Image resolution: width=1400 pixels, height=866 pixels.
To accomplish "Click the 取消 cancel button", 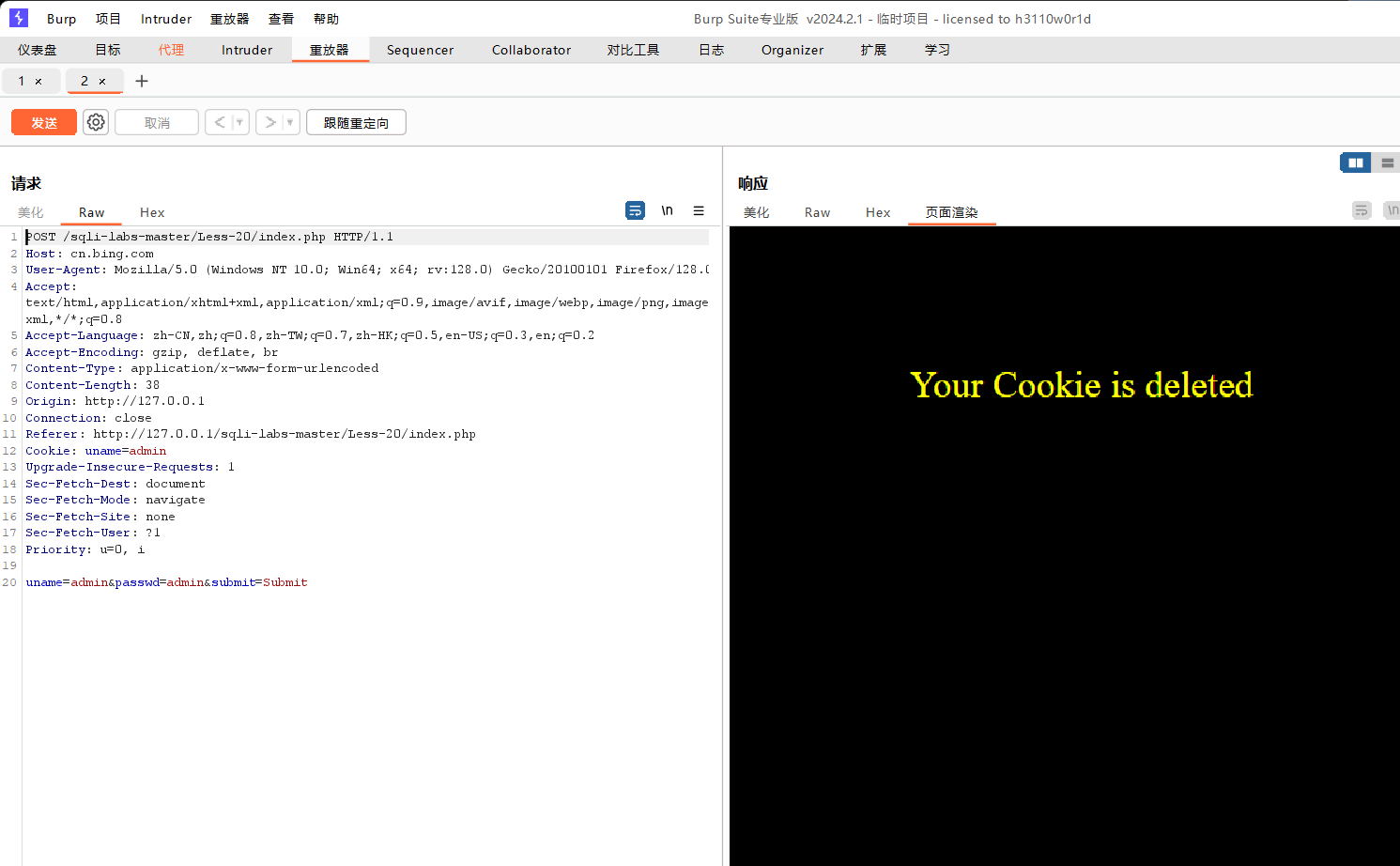I will [157, 122].
